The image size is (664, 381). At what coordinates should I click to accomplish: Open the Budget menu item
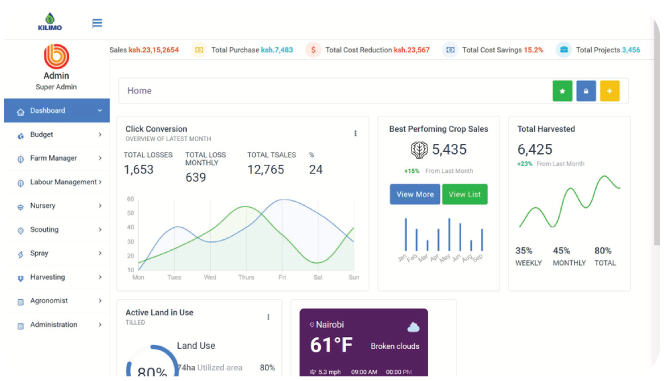(x=57, y=135)
